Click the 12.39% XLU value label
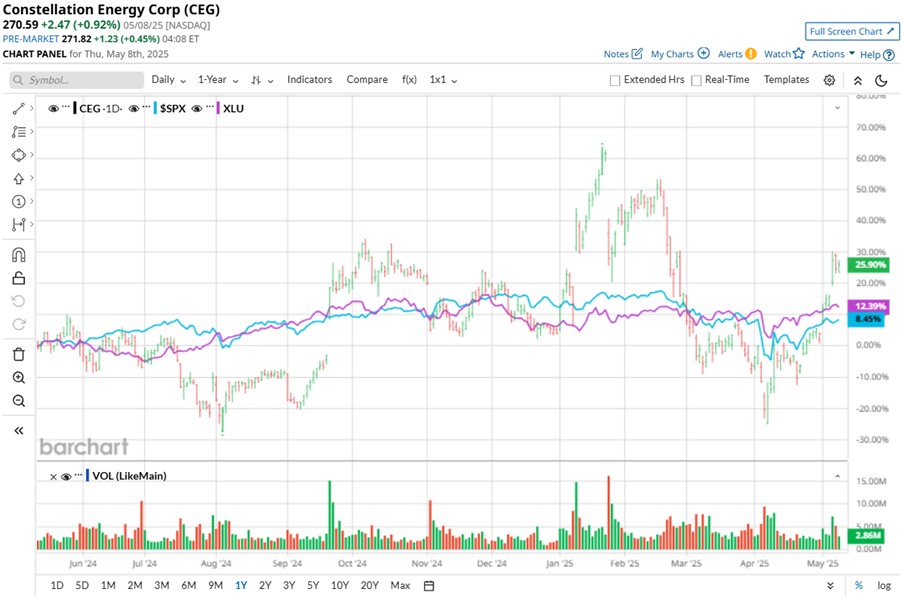Viewport: 903px width, 598px height. click(x=868, y=306)
